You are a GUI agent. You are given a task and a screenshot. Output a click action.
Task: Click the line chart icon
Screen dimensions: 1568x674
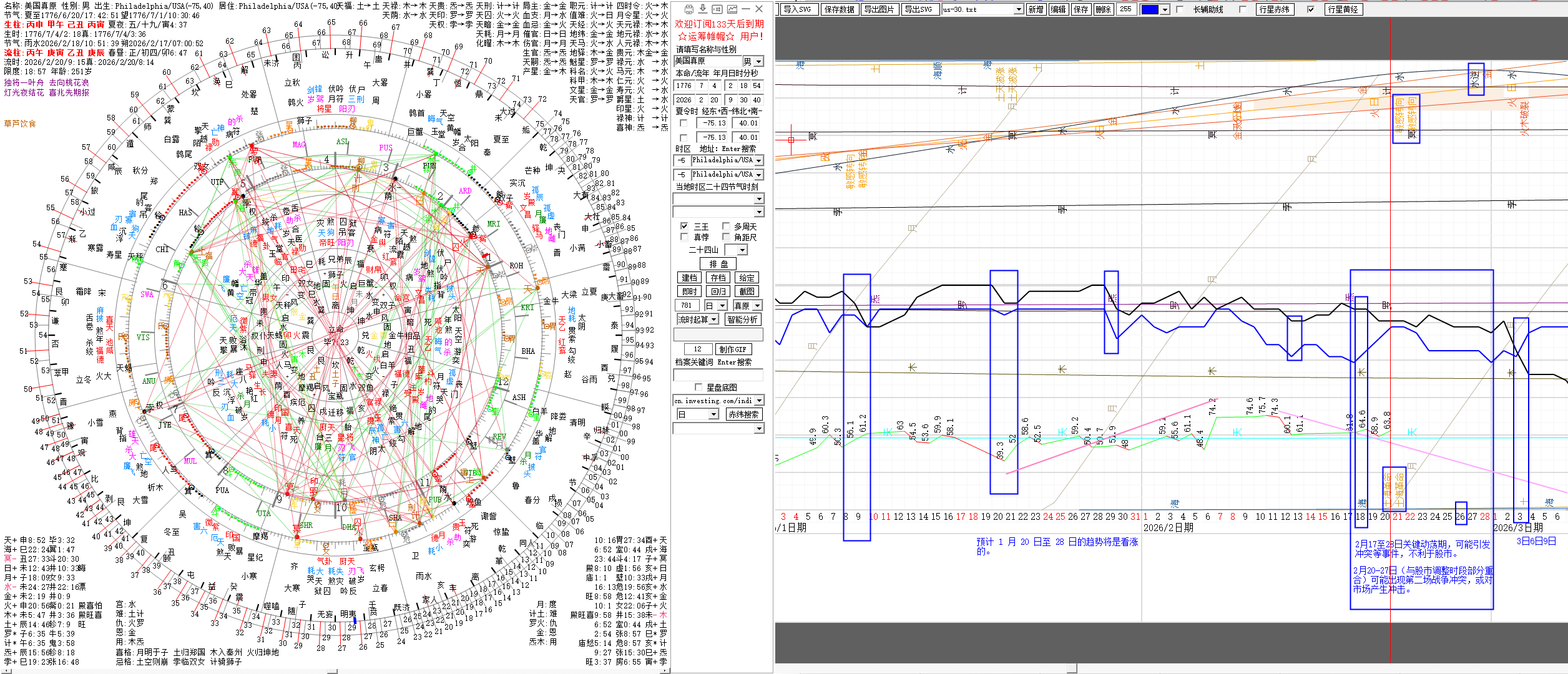point(732,9)
